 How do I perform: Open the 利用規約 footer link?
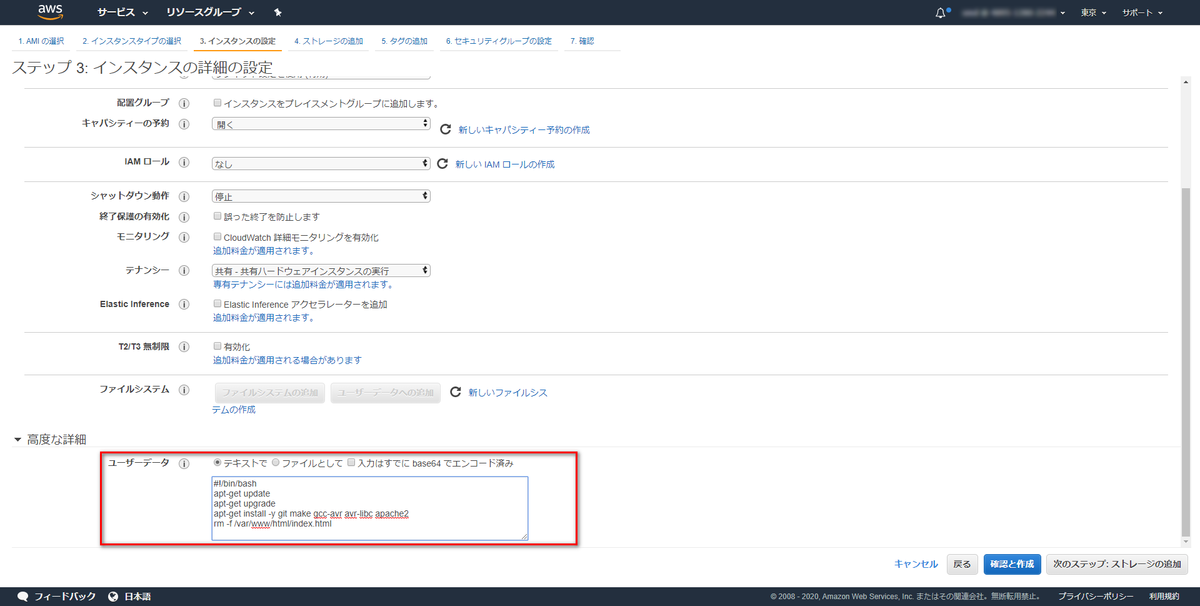[x=1163, y=596]
